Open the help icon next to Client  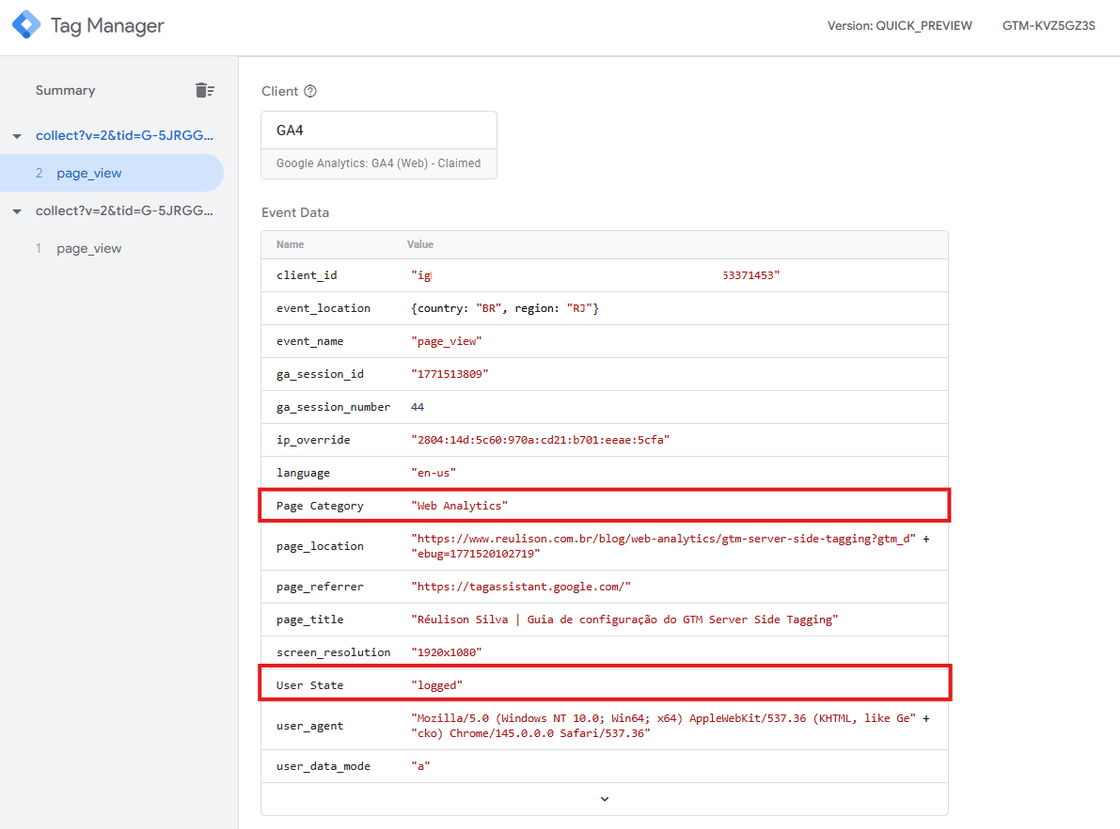(311, 91)
